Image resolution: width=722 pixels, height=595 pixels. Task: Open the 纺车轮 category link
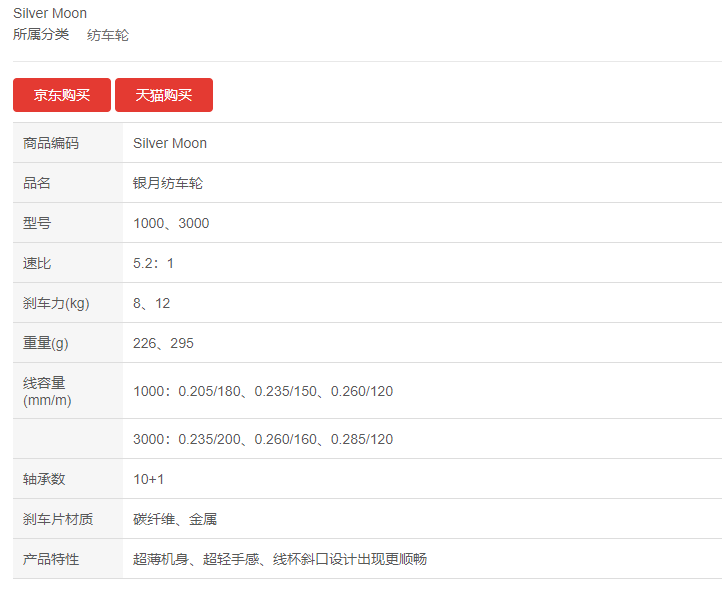point(108,35)
